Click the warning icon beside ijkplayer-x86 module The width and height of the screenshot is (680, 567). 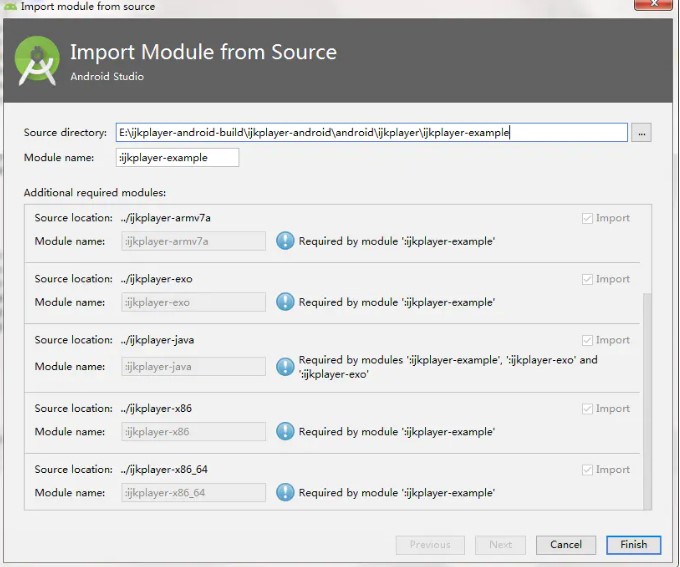[x=285, y=432]
